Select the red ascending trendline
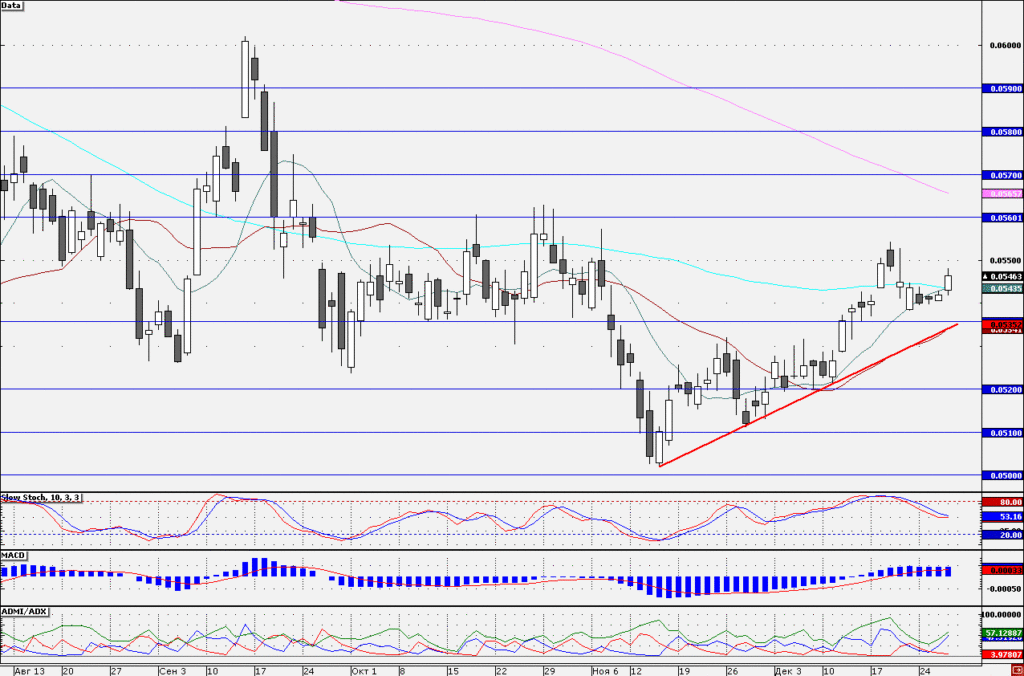The width and height of the screenshot is (1024, 676). (x=808, y=395)
